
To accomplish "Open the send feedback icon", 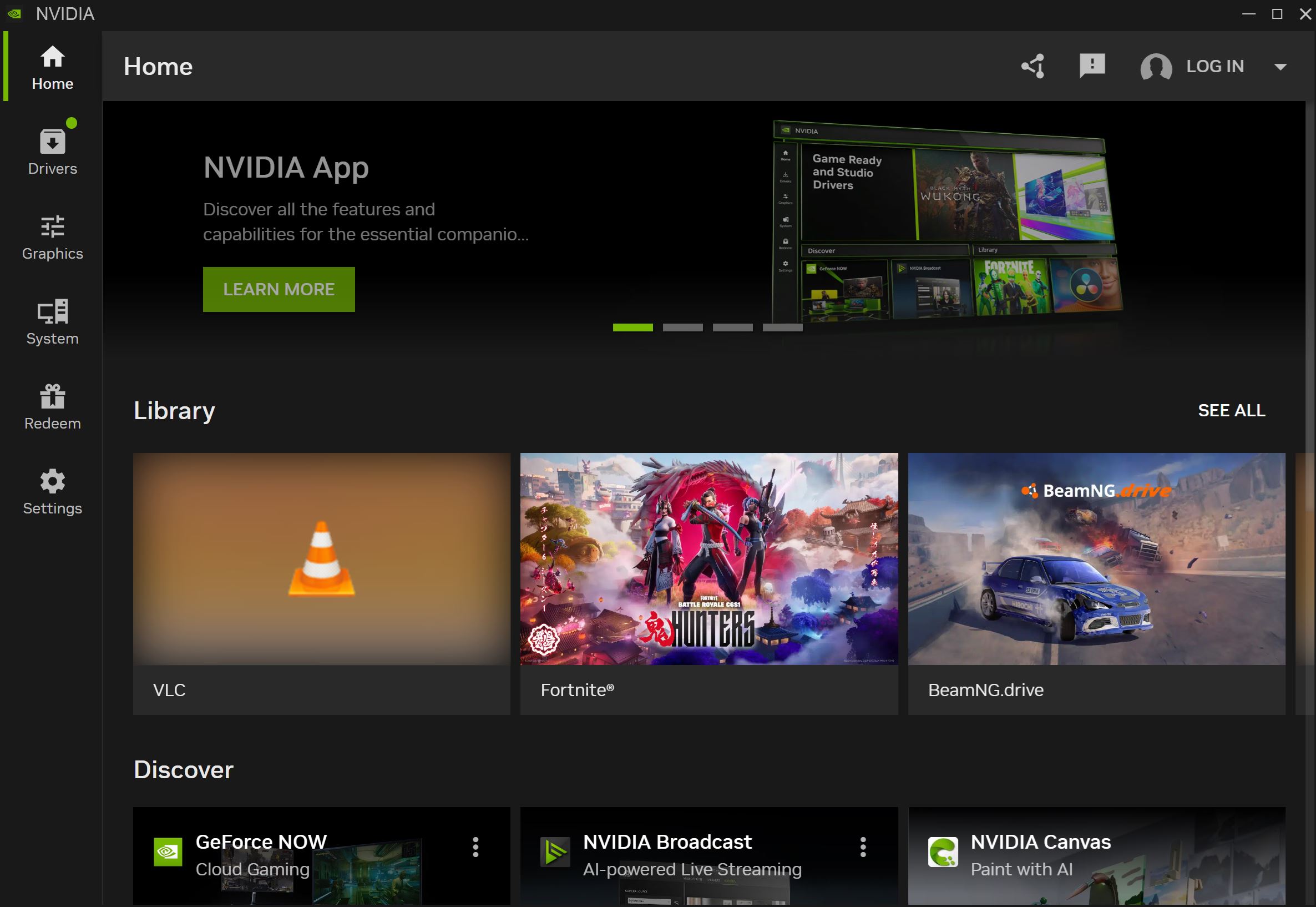I will [x=1092, y=66].
